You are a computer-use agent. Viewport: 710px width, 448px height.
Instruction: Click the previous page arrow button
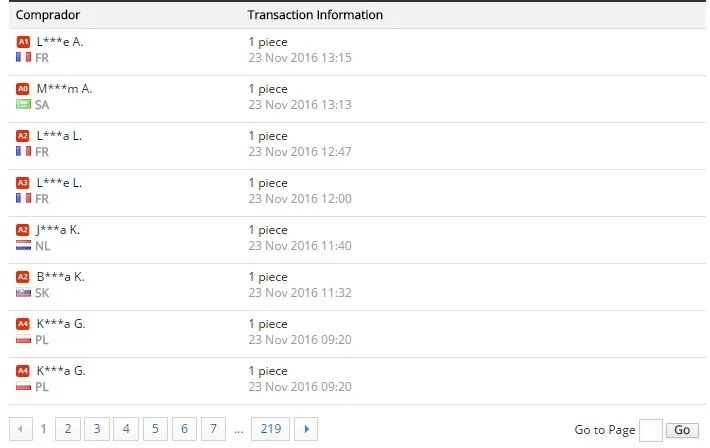[x=21, y=429]
